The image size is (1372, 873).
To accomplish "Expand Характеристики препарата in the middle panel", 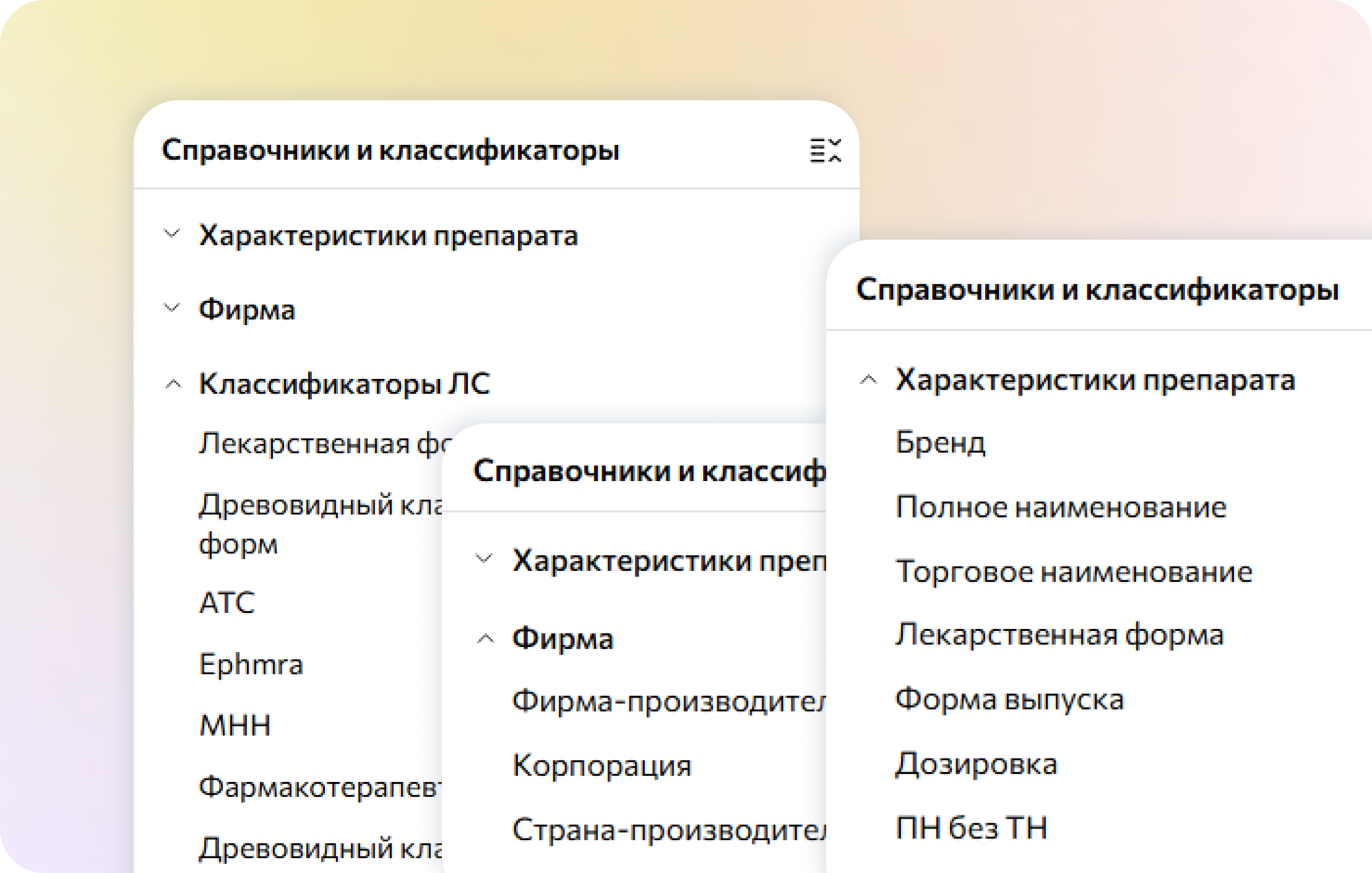I will point(485,559).
